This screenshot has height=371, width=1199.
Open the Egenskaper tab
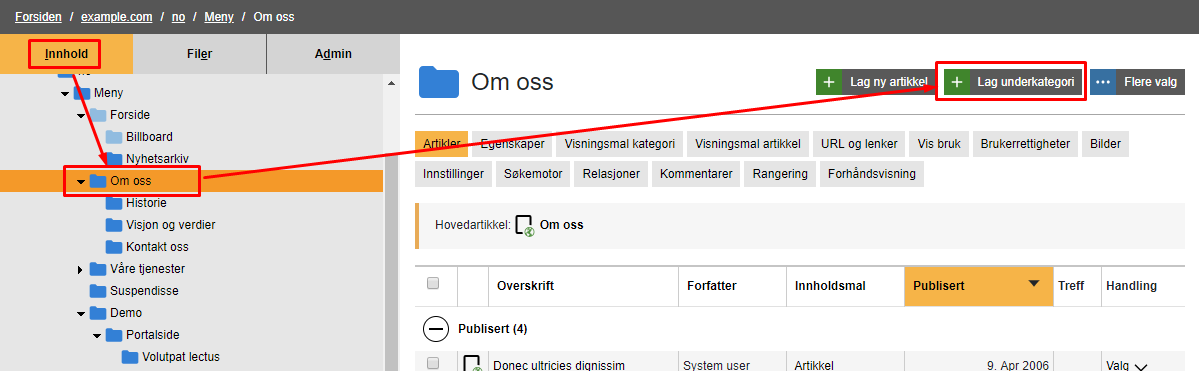click(x=513, y=143)
